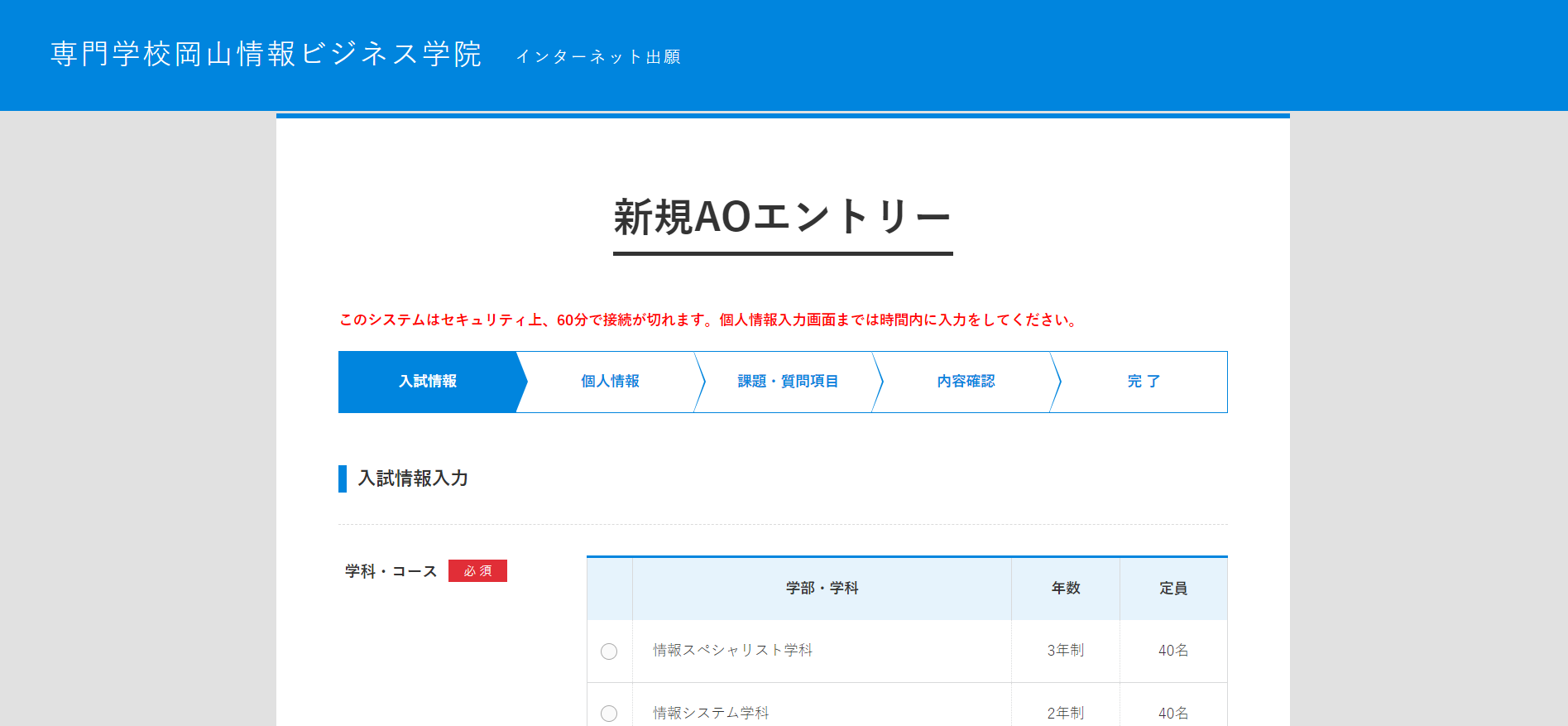The image size is (1568, 726).
Task: Click the red 必須 badge
Action: pos(477,571)
